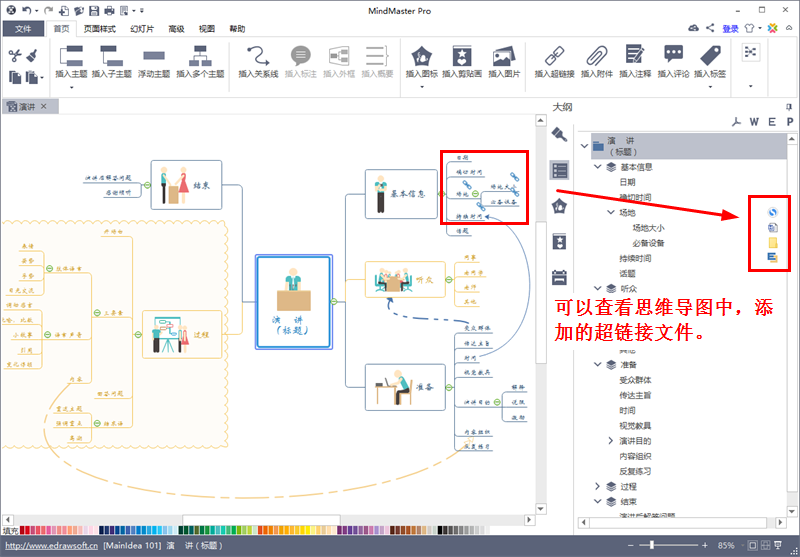Click 插入超链接 hyperlink icon
Viewport: 800px width, 557px height.
[554, 56]
